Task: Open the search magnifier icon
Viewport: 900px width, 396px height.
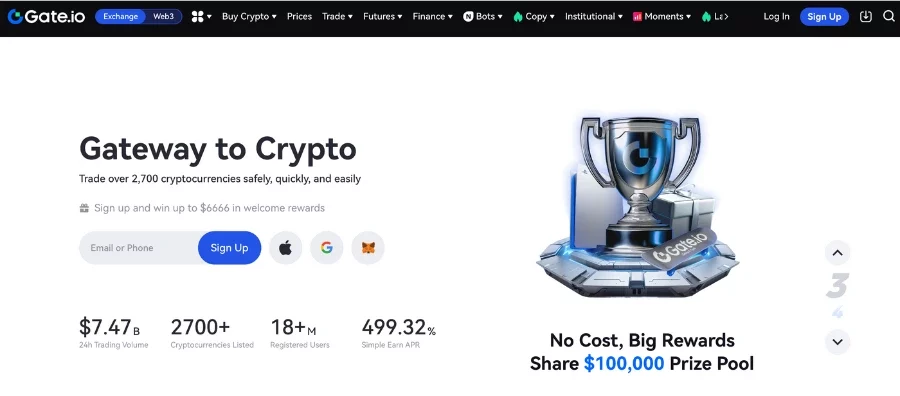Action: point(889,17)
